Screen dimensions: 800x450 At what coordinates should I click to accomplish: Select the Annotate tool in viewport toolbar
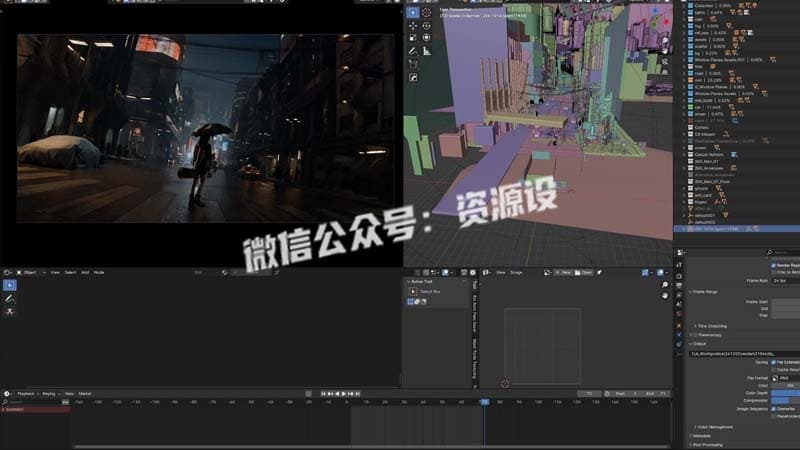[413, 51]
